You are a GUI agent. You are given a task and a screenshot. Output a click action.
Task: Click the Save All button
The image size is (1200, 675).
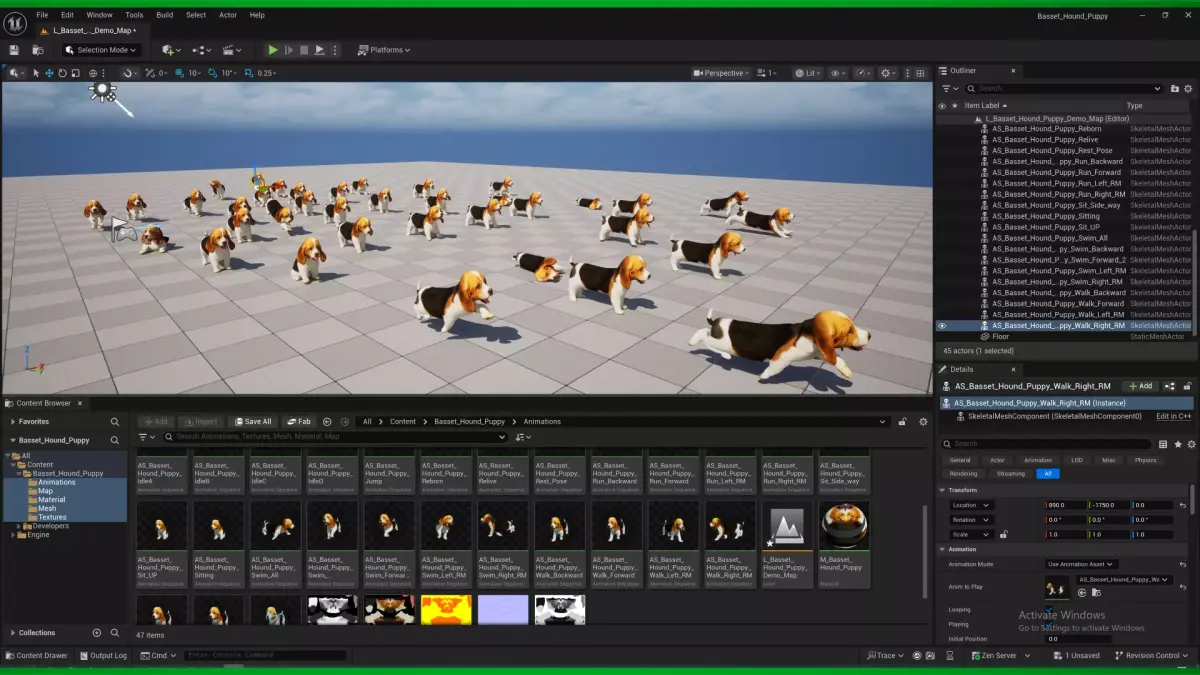[253, 422]
